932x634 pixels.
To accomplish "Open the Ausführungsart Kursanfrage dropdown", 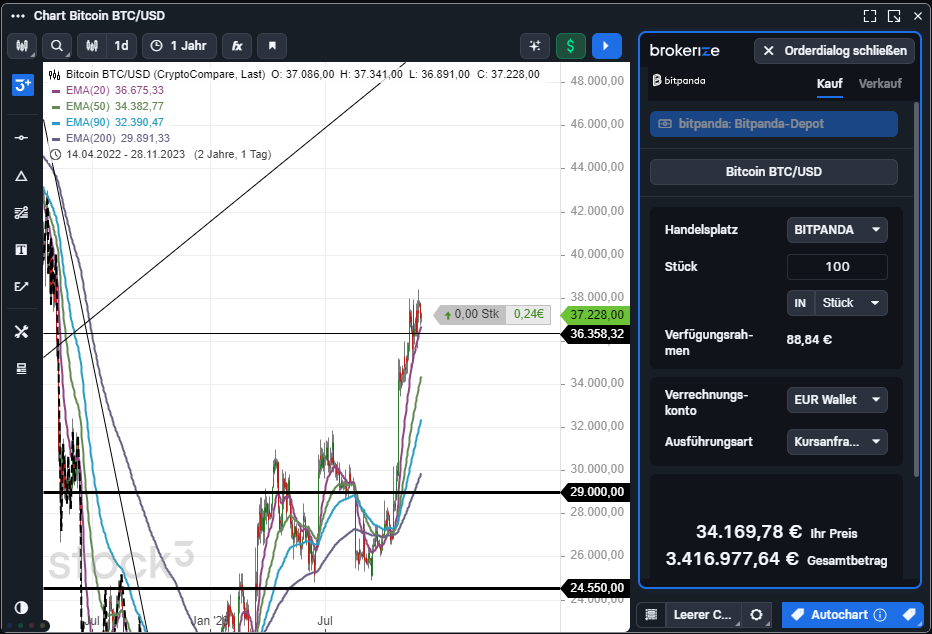I will point(837,442).
